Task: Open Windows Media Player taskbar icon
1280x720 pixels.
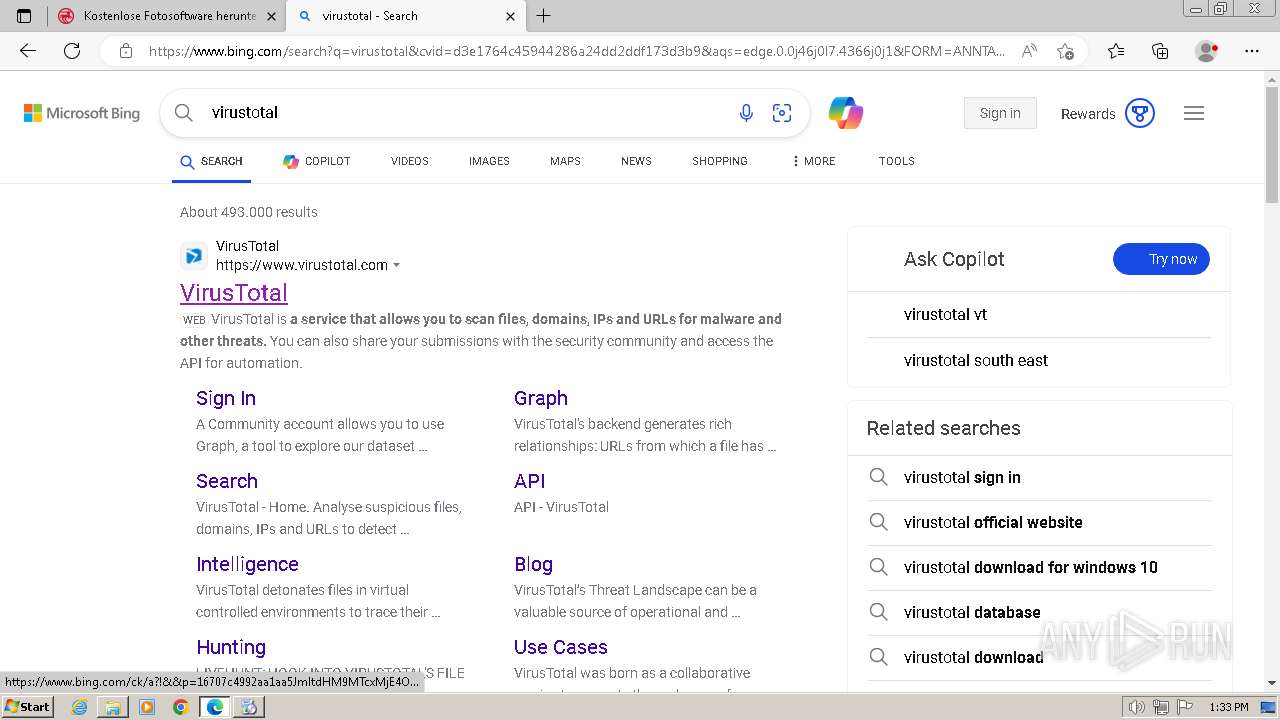Action: pos(147,707)
